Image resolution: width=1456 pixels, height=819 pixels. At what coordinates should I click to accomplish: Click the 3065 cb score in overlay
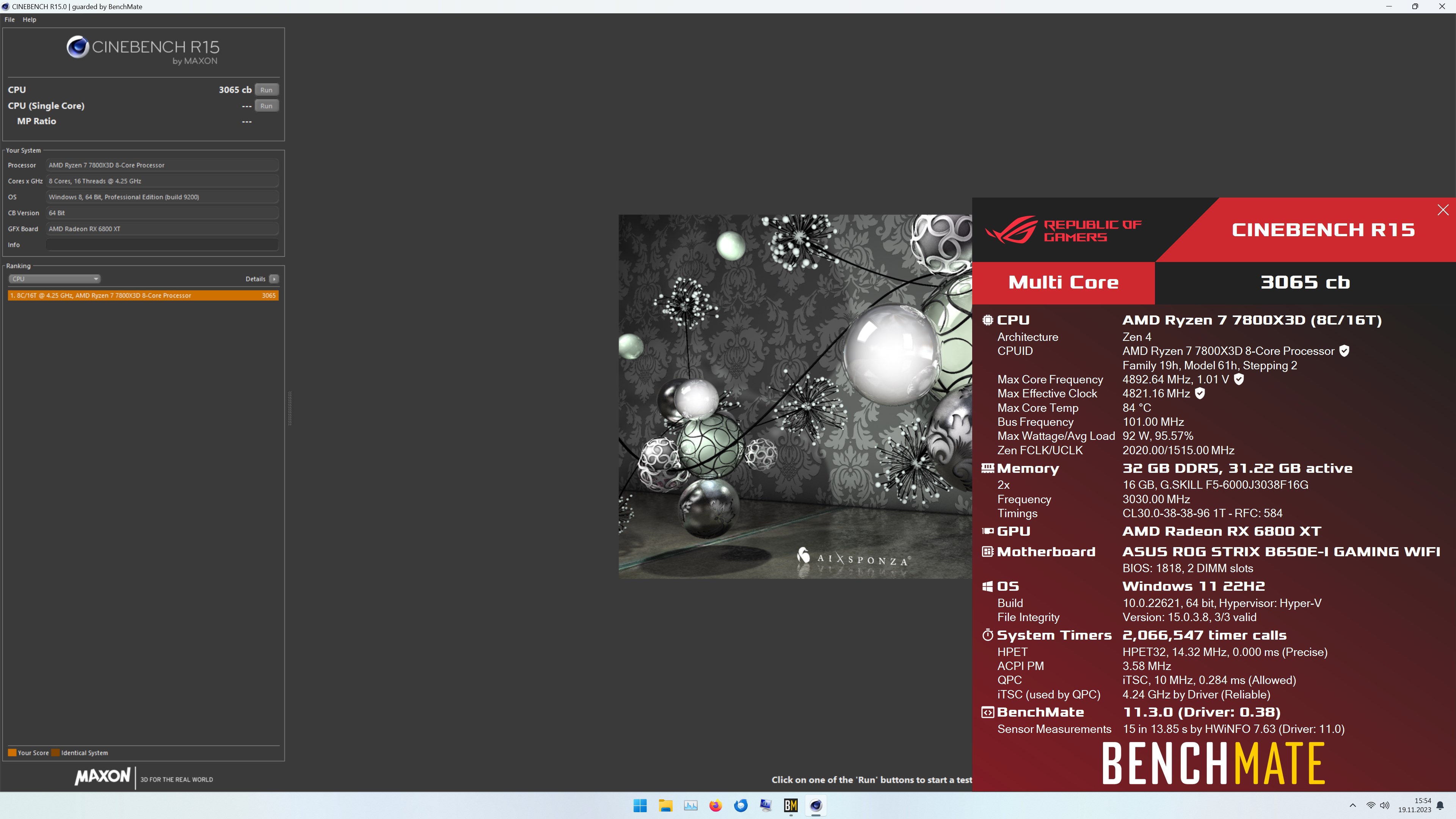(x=1305, y=282)
